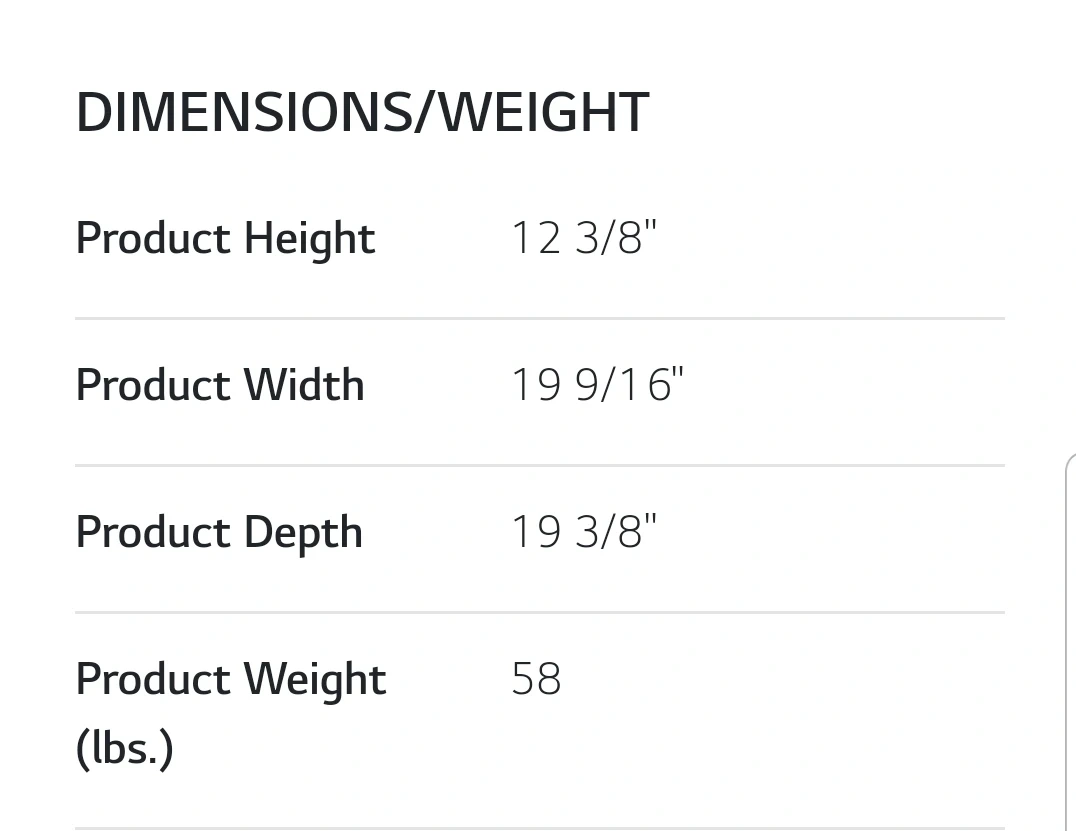Screen dimensions: 1076x831
Task: Click the 9/16 fraction in the width row
Action: tap(622, 386)
